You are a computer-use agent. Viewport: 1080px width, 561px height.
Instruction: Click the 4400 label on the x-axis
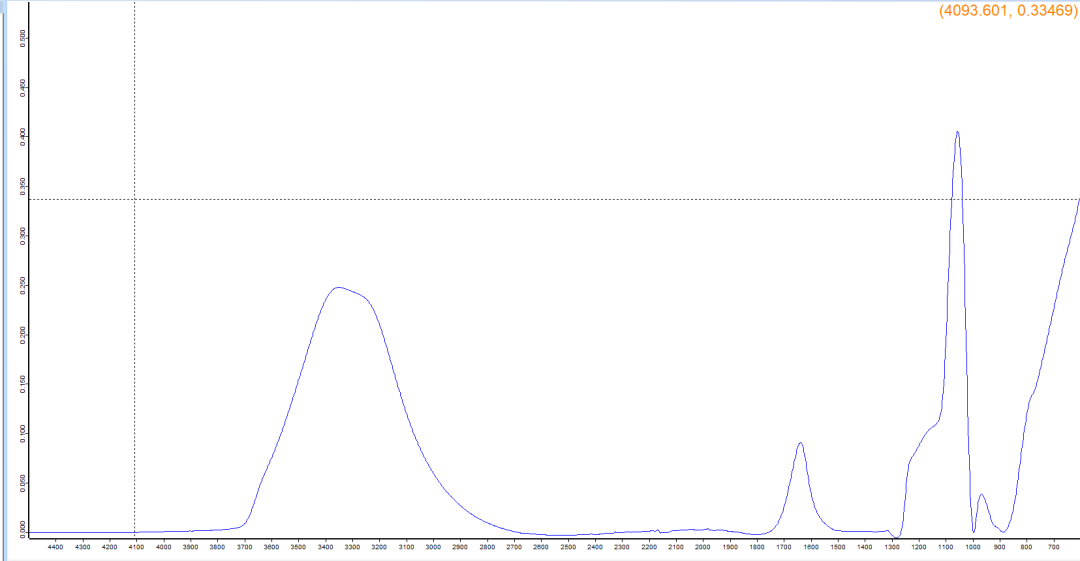point(55,547)
